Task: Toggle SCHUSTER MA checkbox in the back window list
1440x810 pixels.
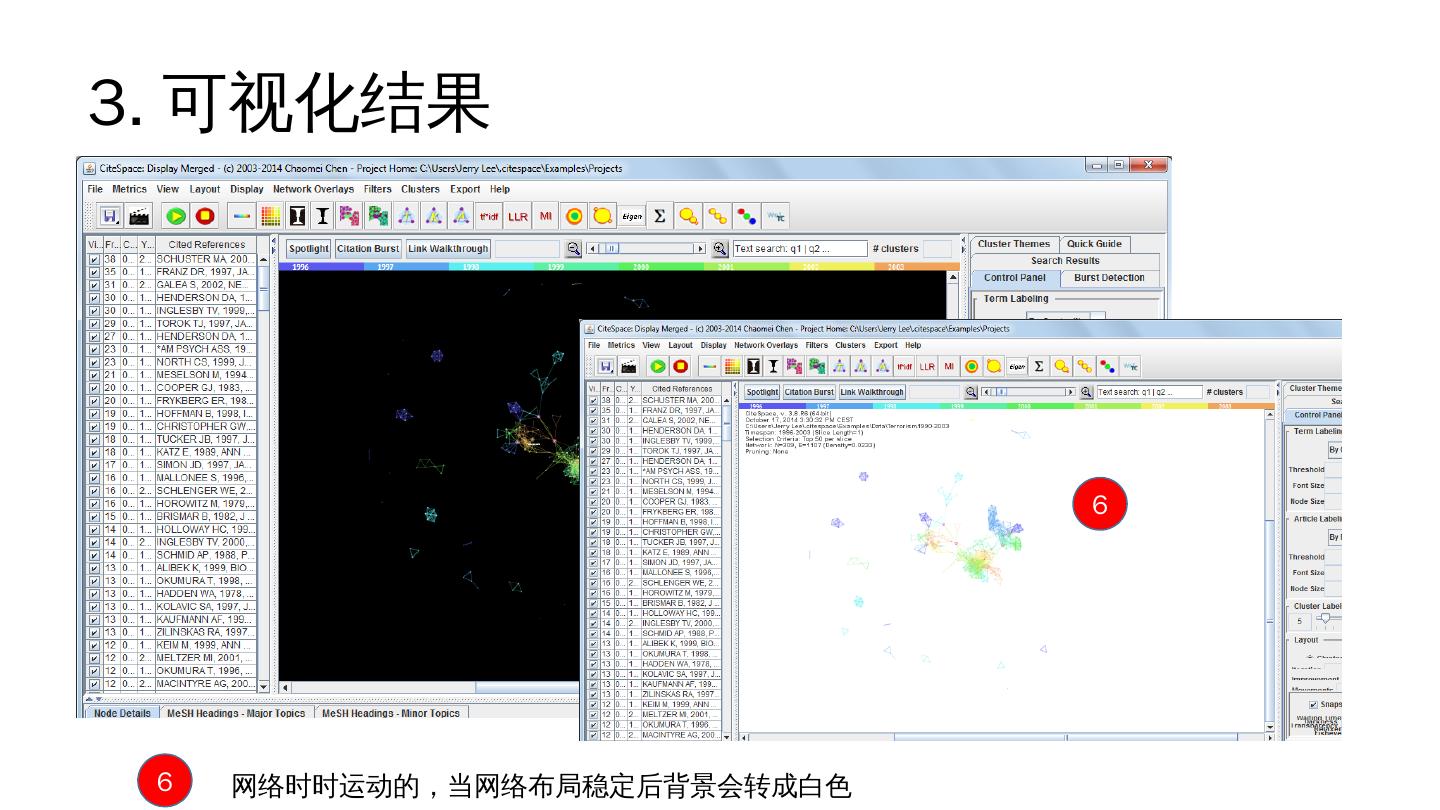Action: (94, 259)
